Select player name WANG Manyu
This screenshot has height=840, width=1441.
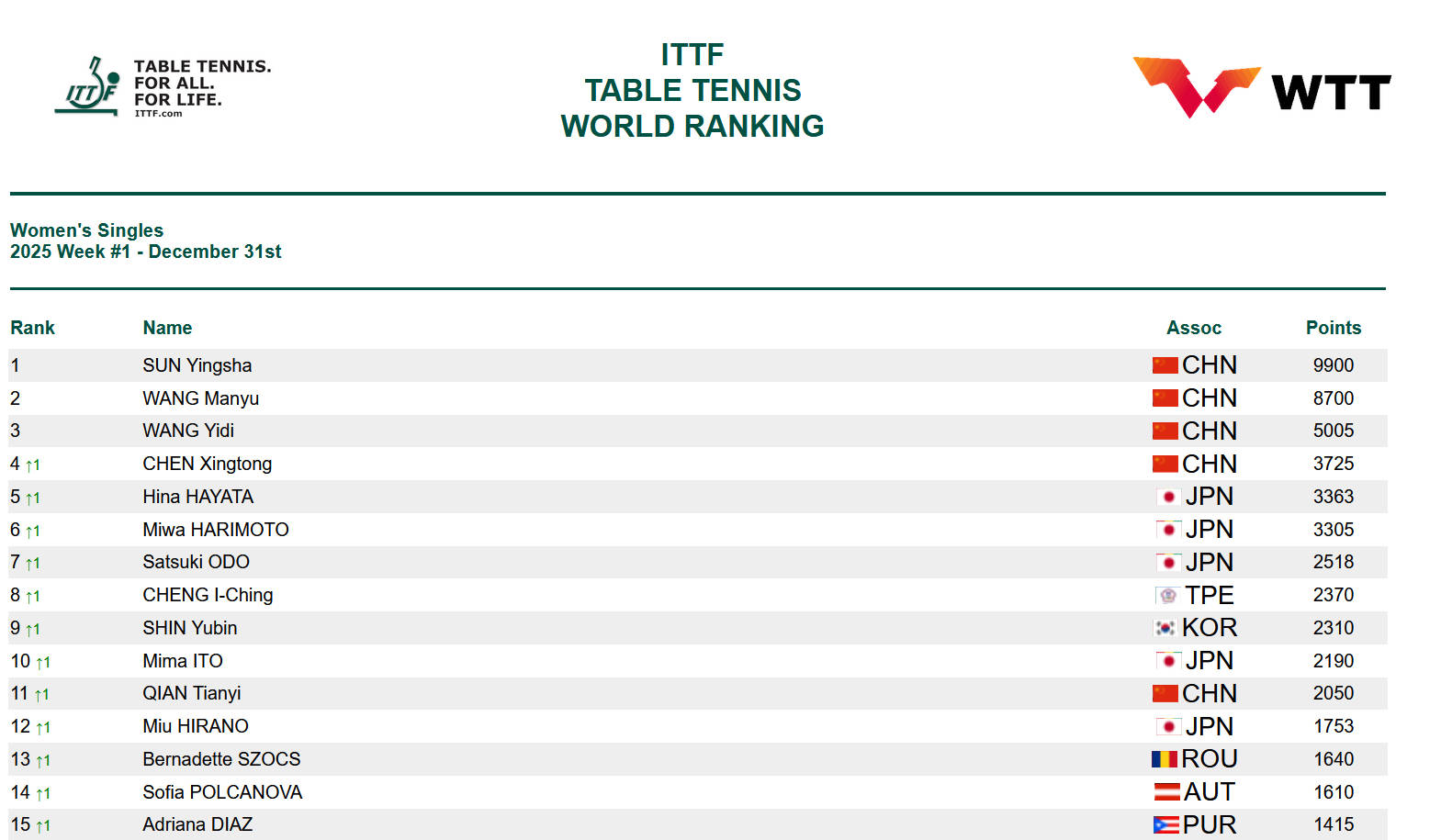click(200, 398)
